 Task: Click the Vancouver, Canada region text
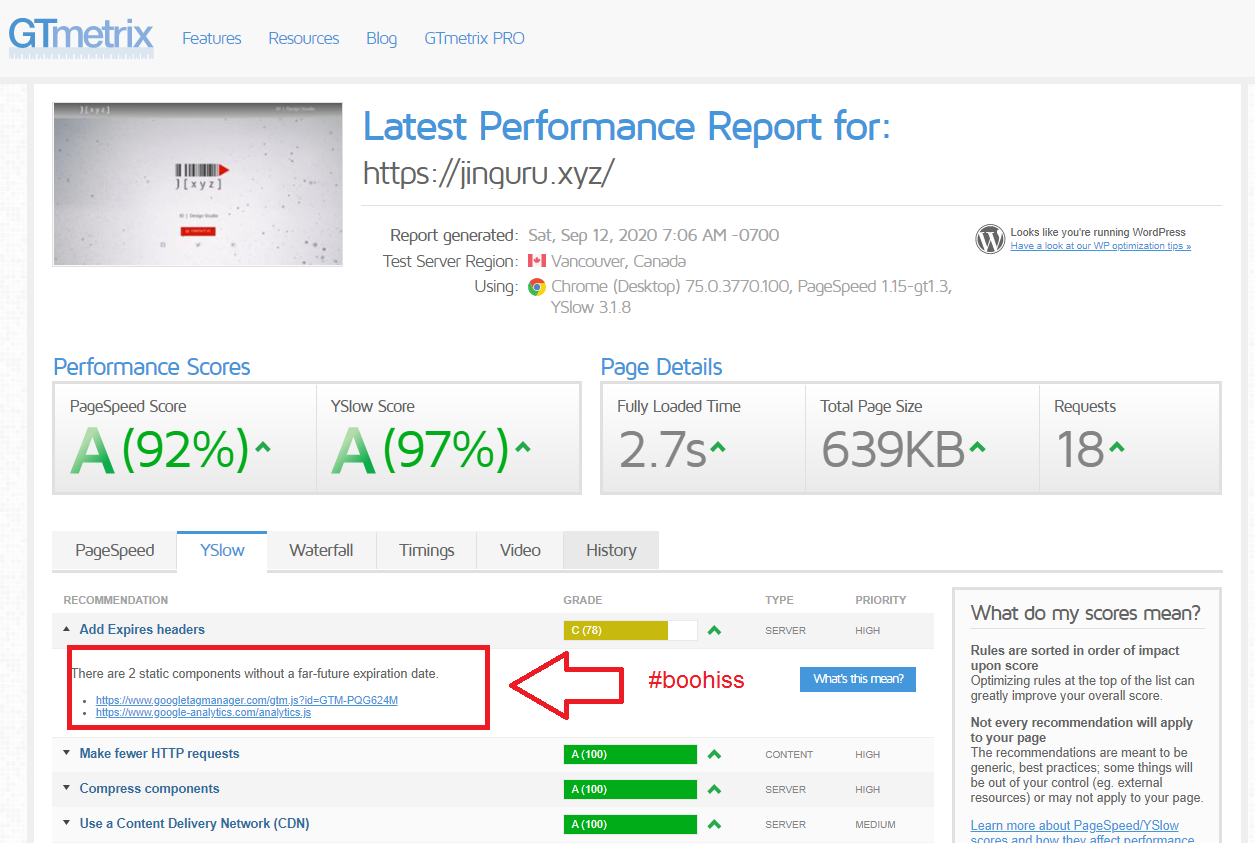point(619,261)
